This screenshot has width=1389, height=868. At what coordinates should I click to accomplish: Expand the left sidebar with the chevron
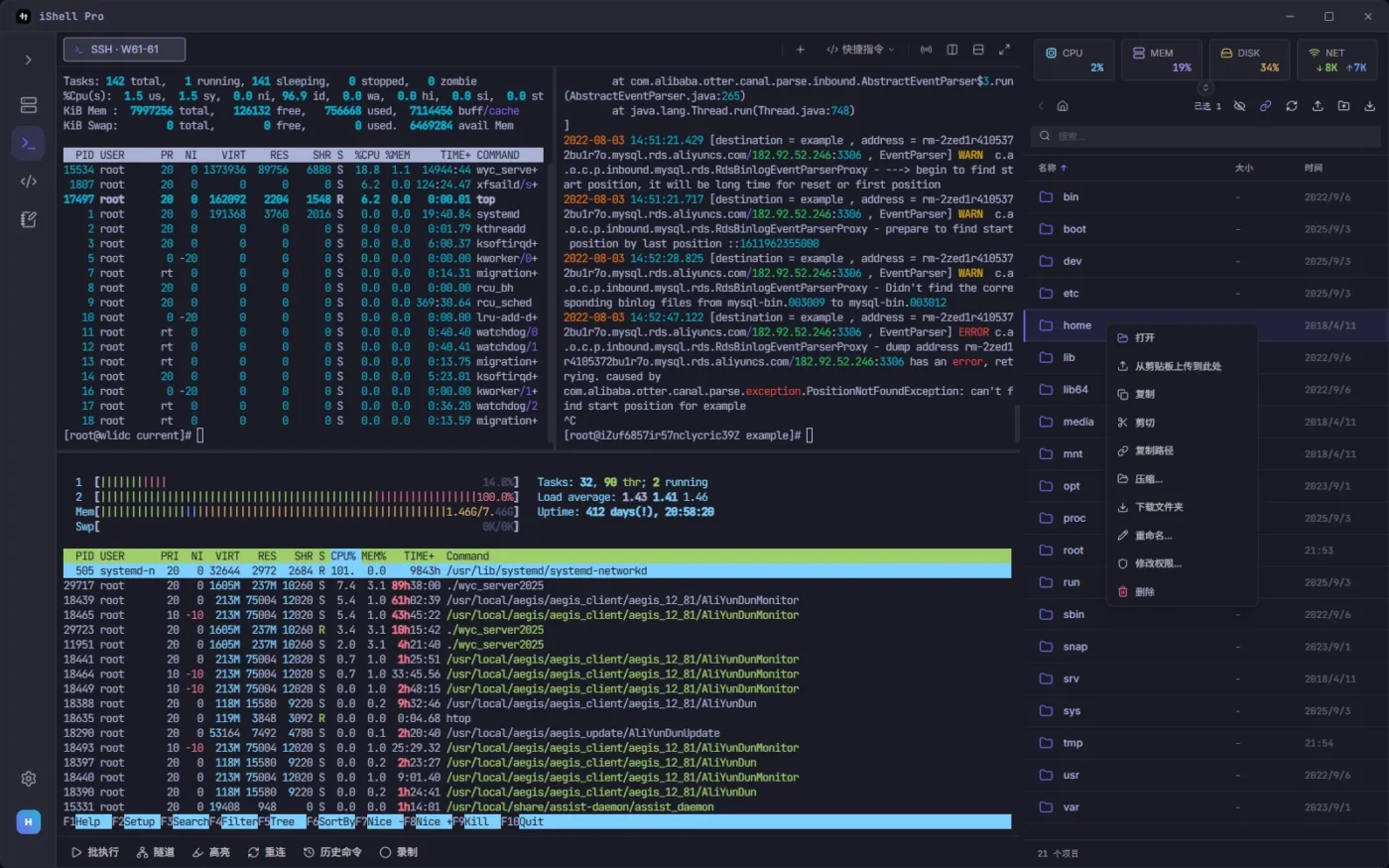[x=28, y=61]
